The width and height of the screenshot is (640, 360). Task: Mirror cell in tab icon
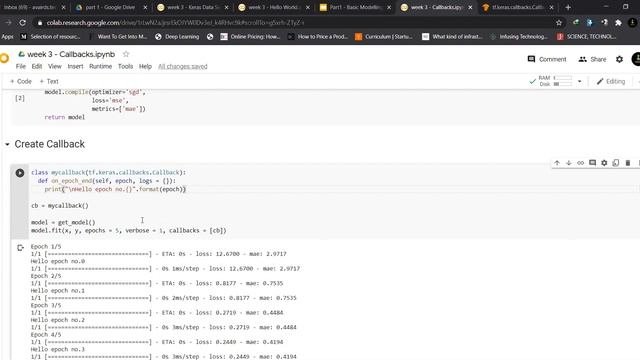(x=616, y=163)
